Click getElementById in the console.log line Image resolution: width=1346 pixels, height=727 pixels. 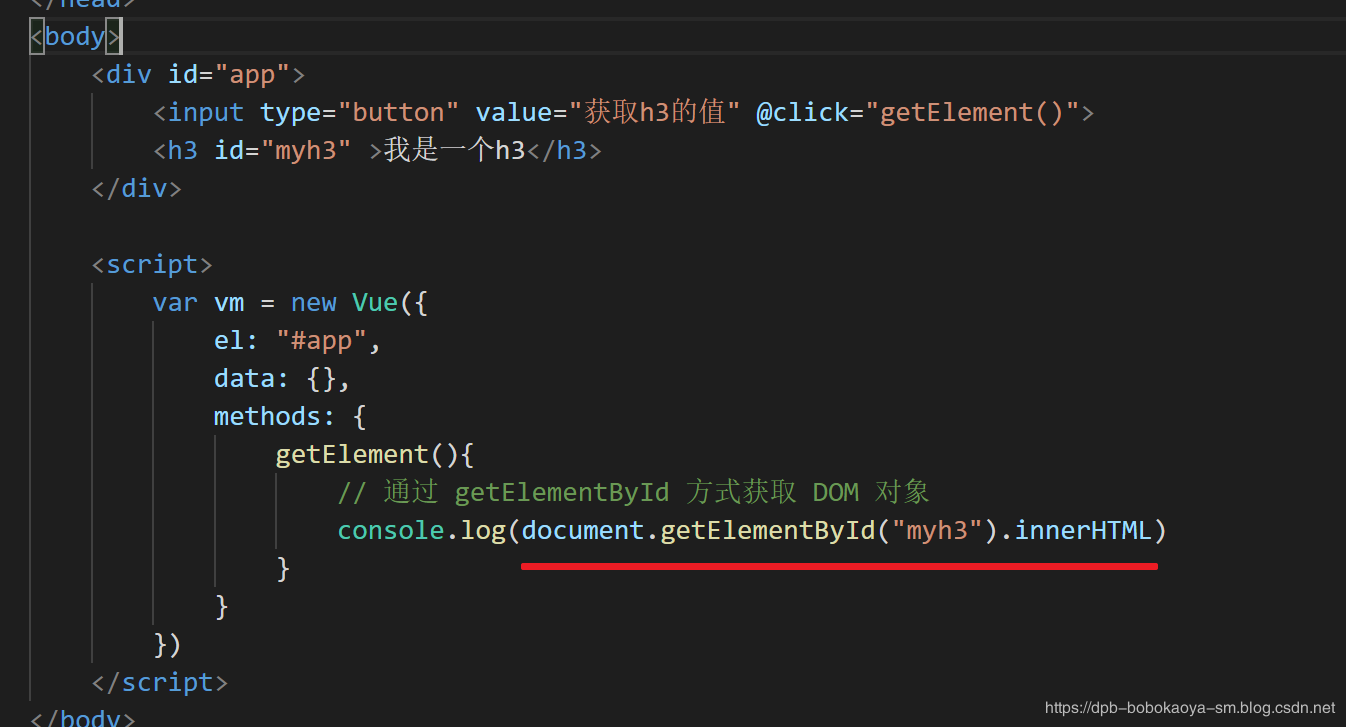[768, 530]
